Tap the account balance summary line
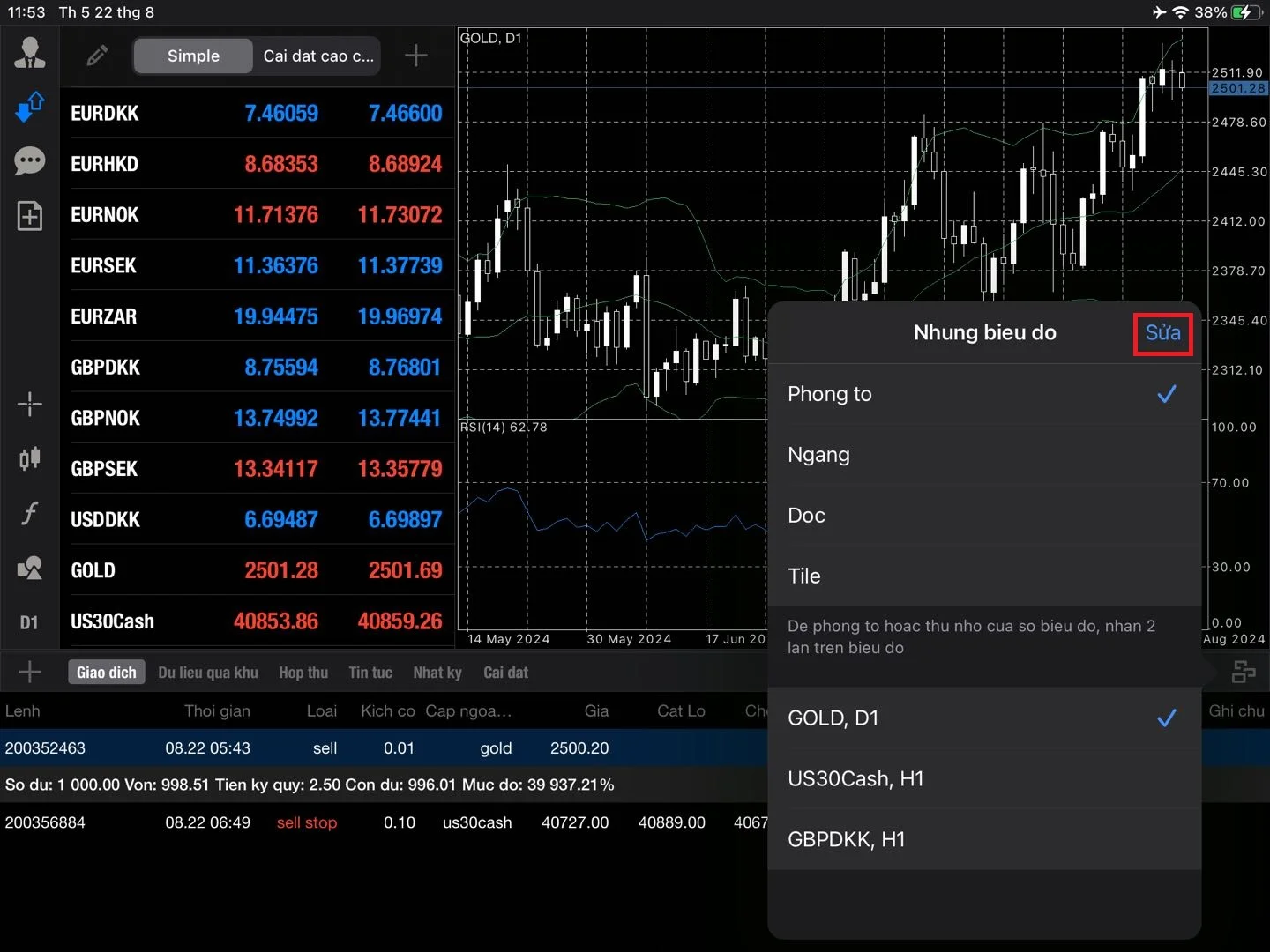The image size is (1270, 952). tap(310, 785)
